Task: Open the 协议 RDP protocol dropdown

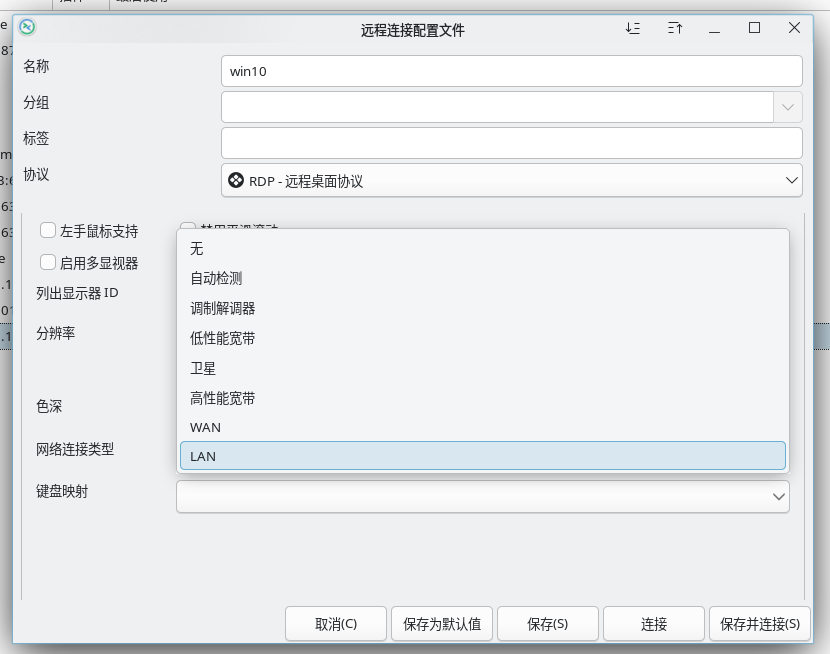Action: [511, 181]
